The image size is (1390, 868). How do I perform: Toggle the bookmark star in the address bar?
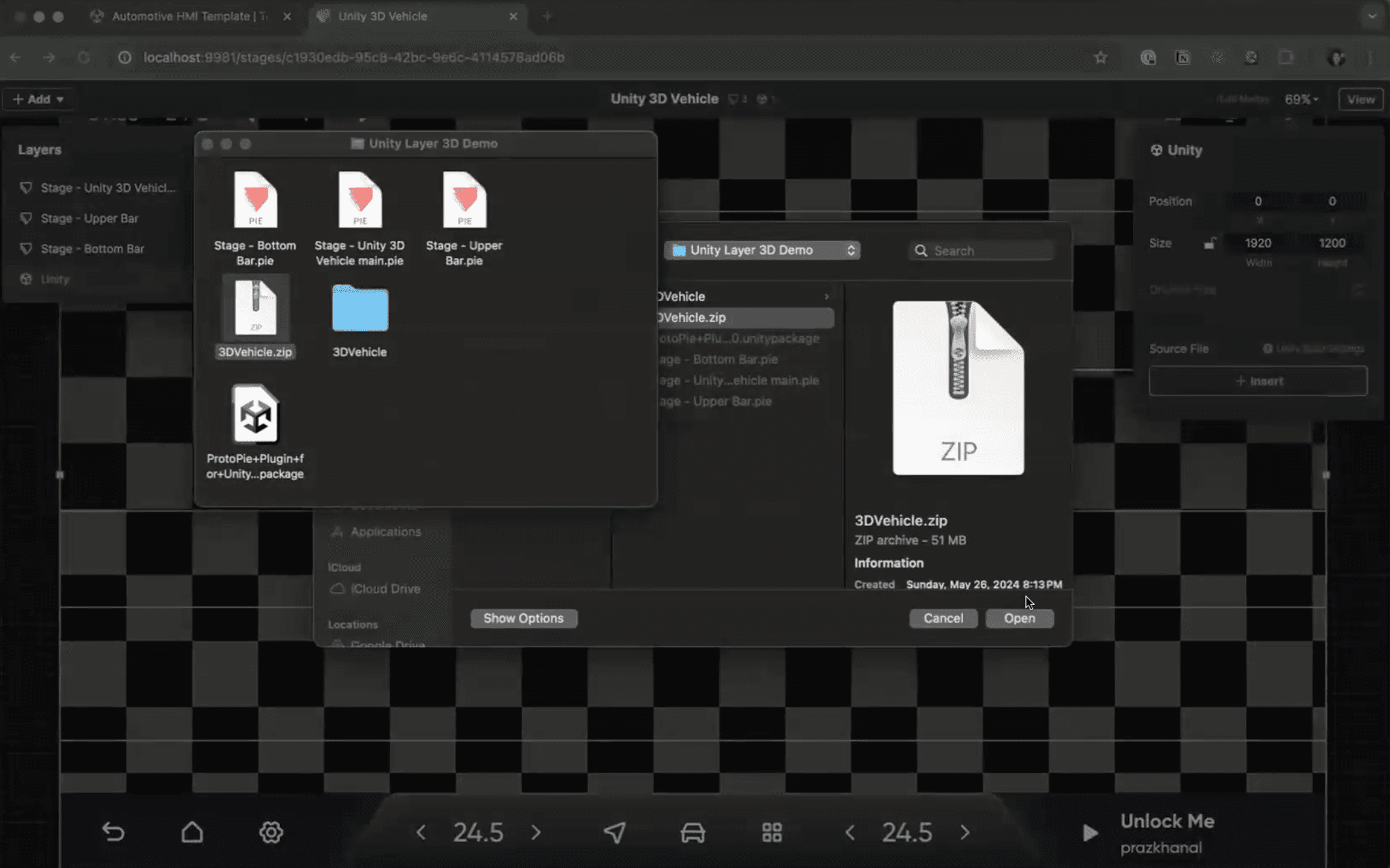[1101, 57]
